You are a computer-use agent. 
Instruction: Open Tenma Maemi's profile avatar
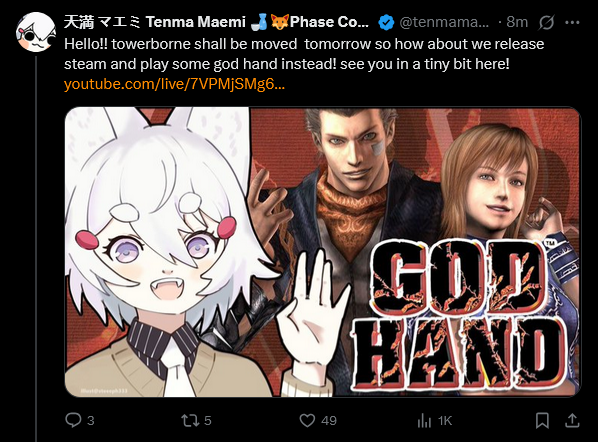point(36,32)
